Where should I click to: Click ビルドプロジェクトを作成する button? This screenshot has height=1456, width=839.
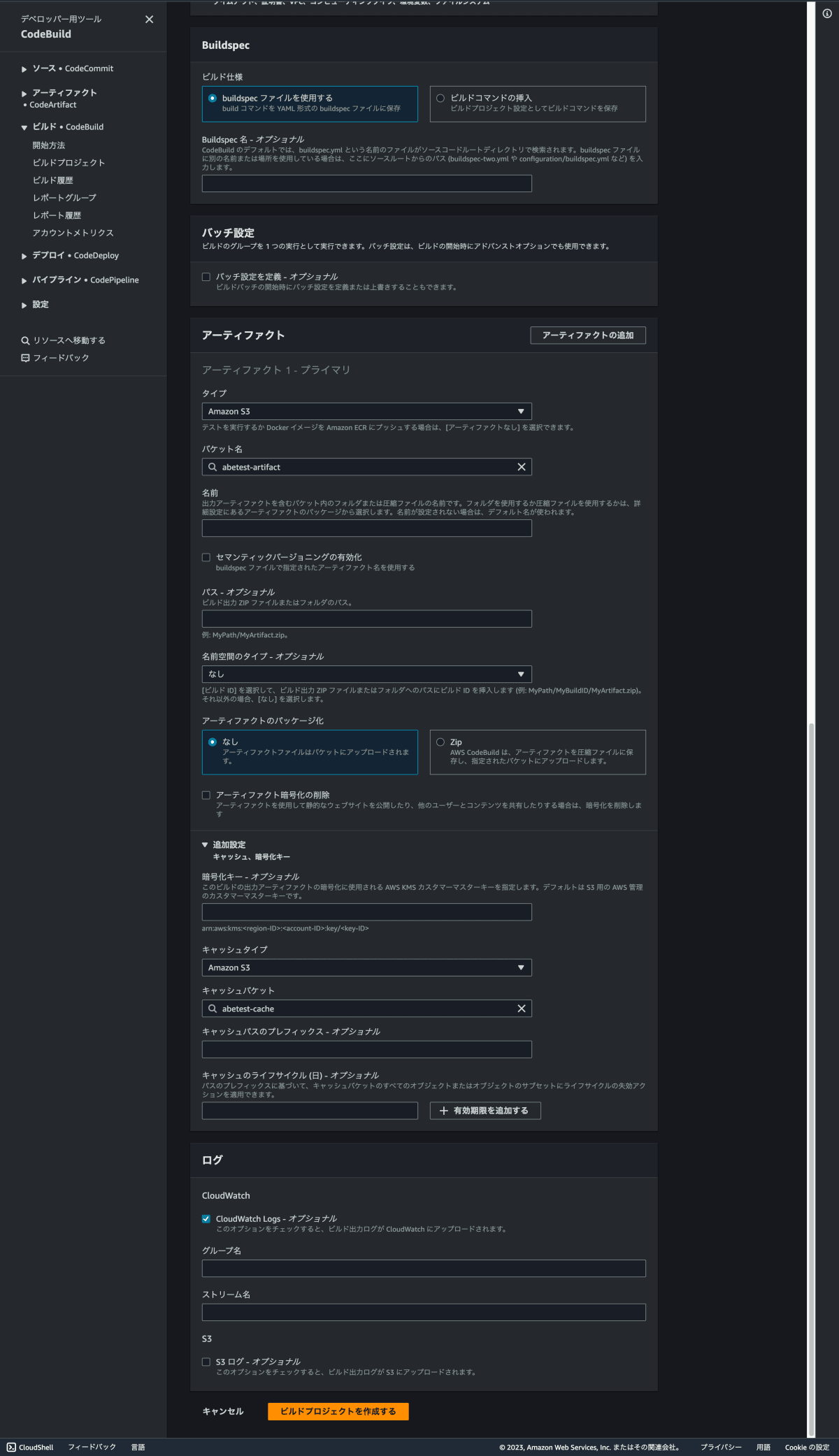pyautogui.click(x=338, y=1411)
